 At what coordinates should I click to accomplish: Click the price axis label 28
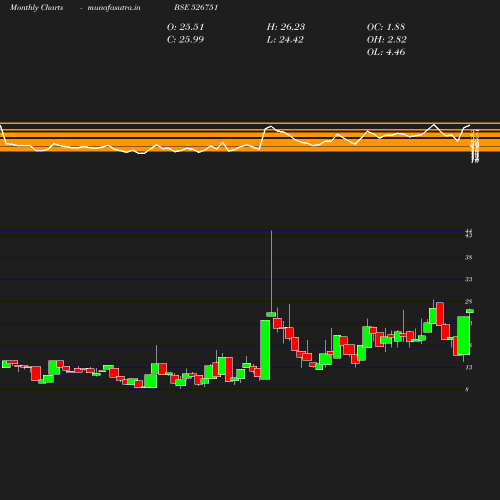(x=469, y=301)
